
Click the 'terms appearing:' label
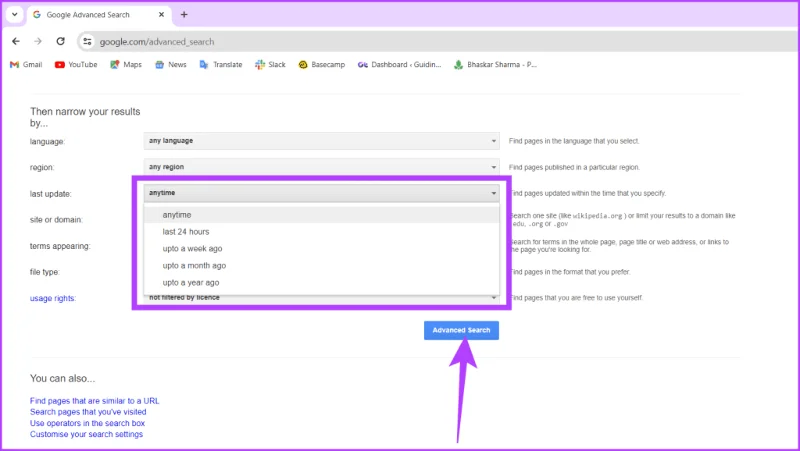[60, 246]
